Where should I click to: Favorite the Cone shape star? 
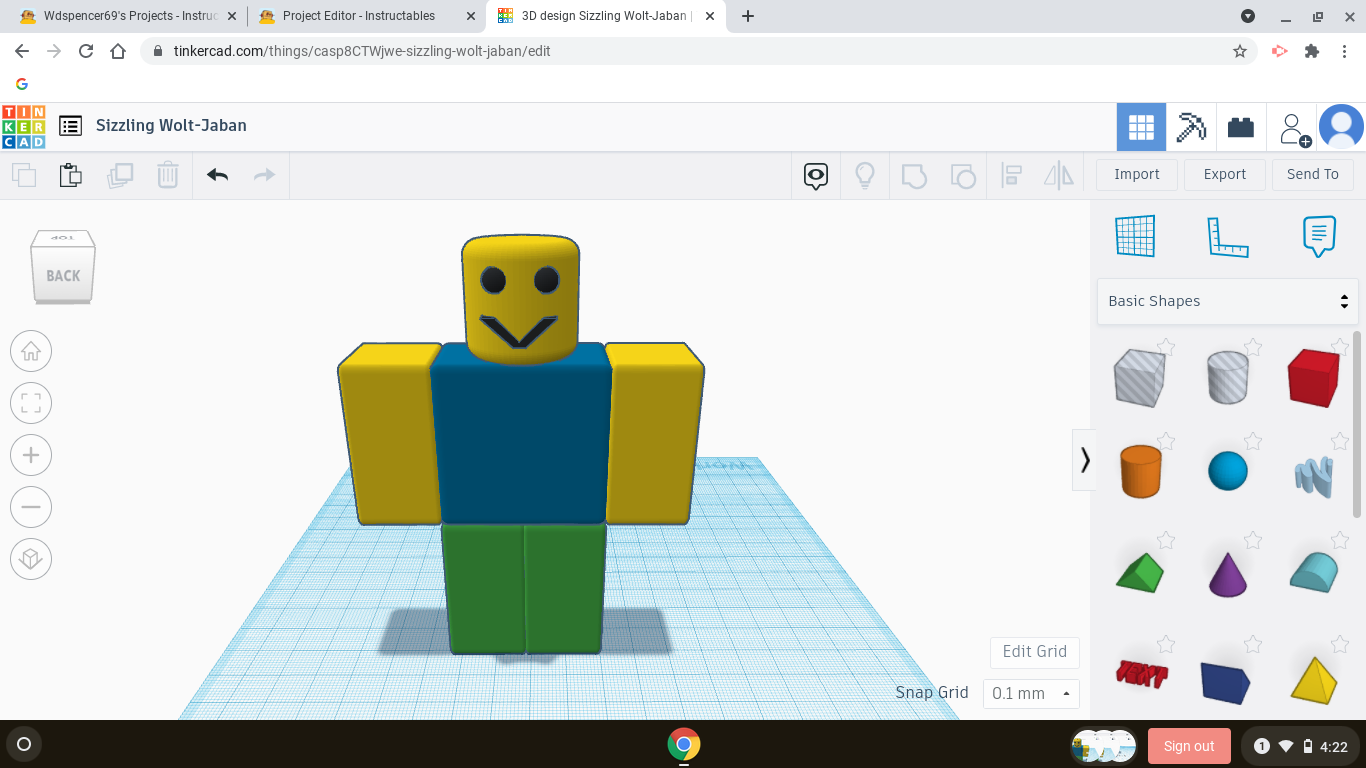[x=1253, y=541]
